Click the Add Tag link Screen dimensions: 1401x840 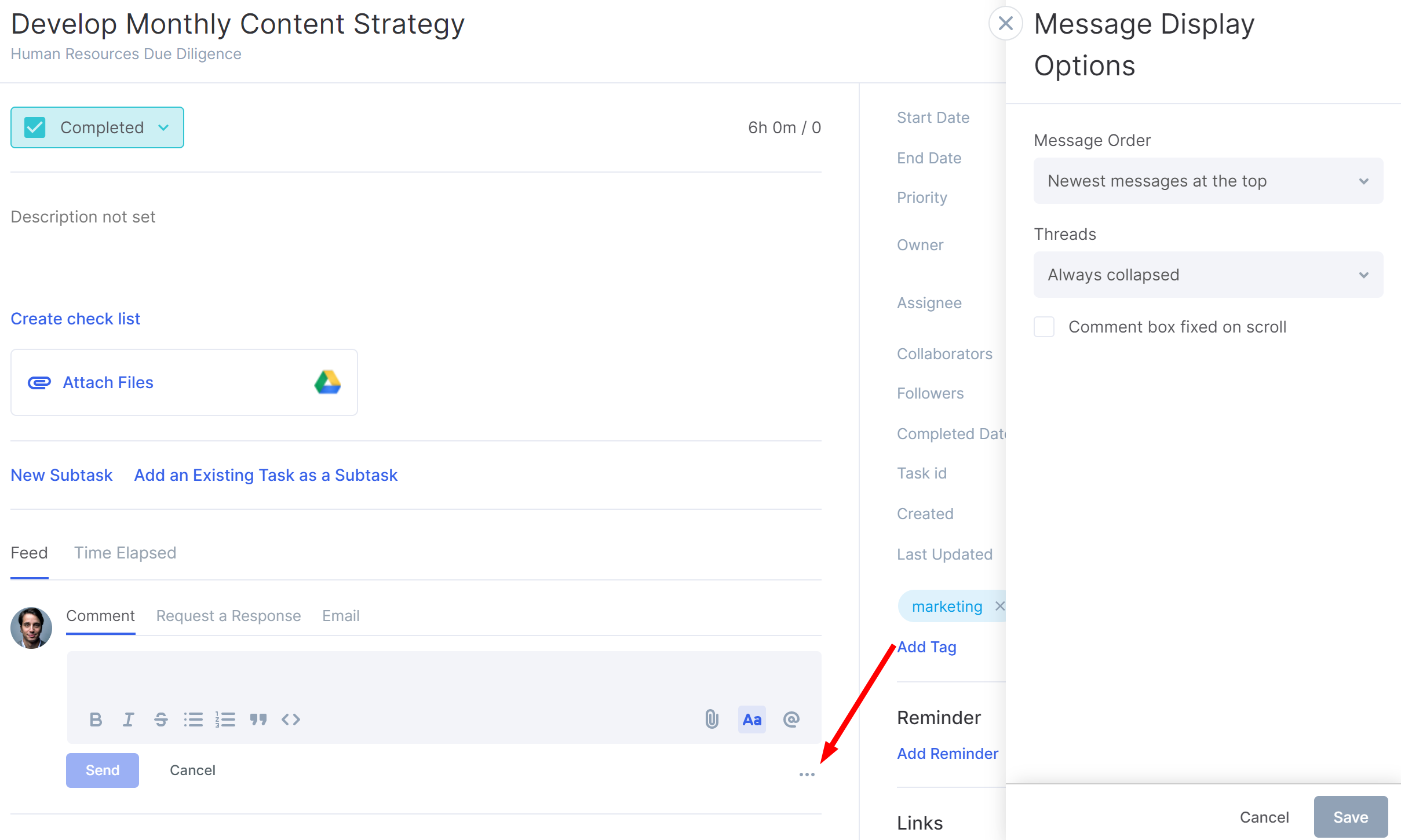926,647
